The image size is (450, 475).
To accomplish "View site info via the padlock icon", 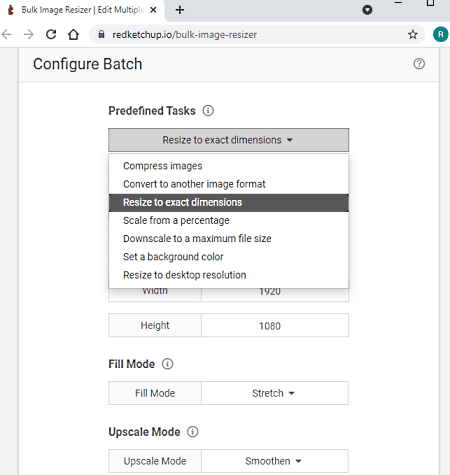I will point(101,34).
